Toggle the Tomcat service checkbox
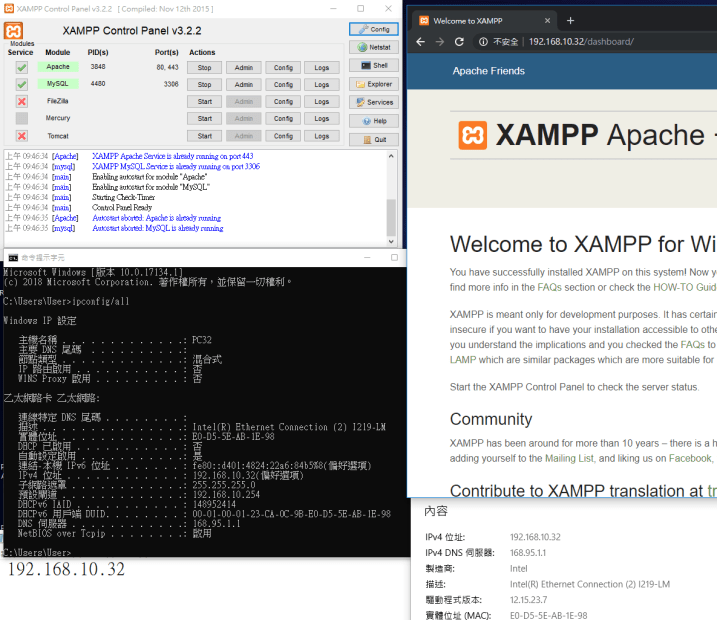The image size is (717, 620). pyautogui.click(x=22, y=136)
